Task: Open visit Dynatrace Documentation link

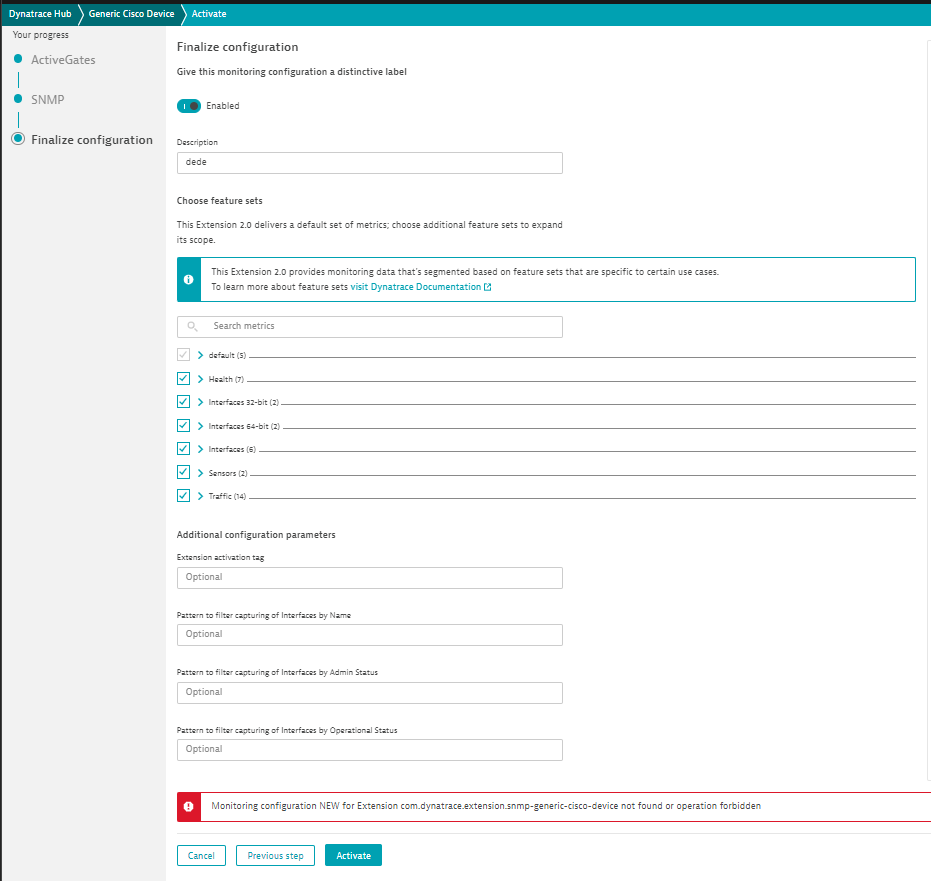Action: [x=420, y=287]
